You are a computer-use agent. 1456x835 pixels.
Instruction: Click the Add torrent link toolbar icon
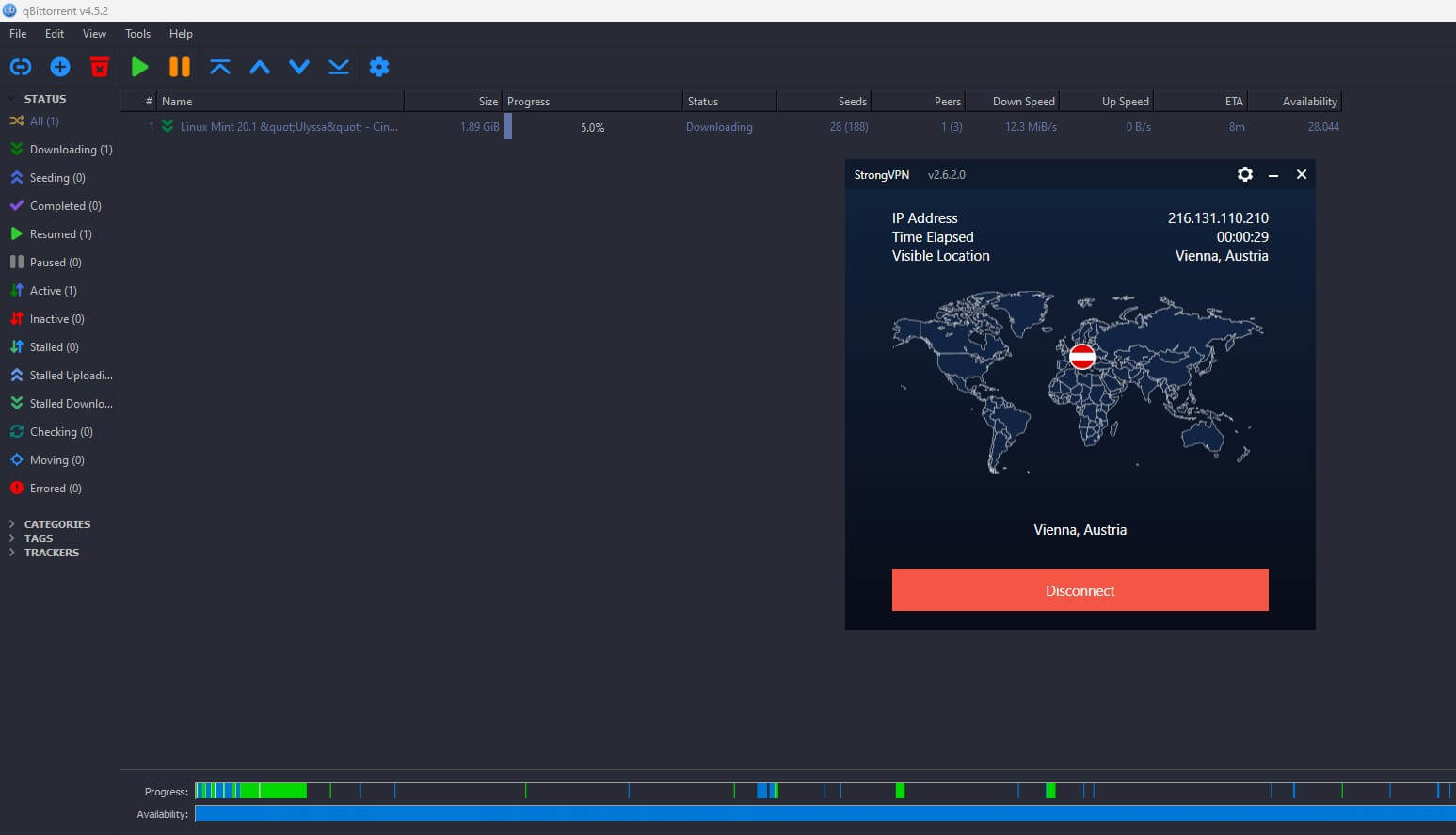(21, 67)
